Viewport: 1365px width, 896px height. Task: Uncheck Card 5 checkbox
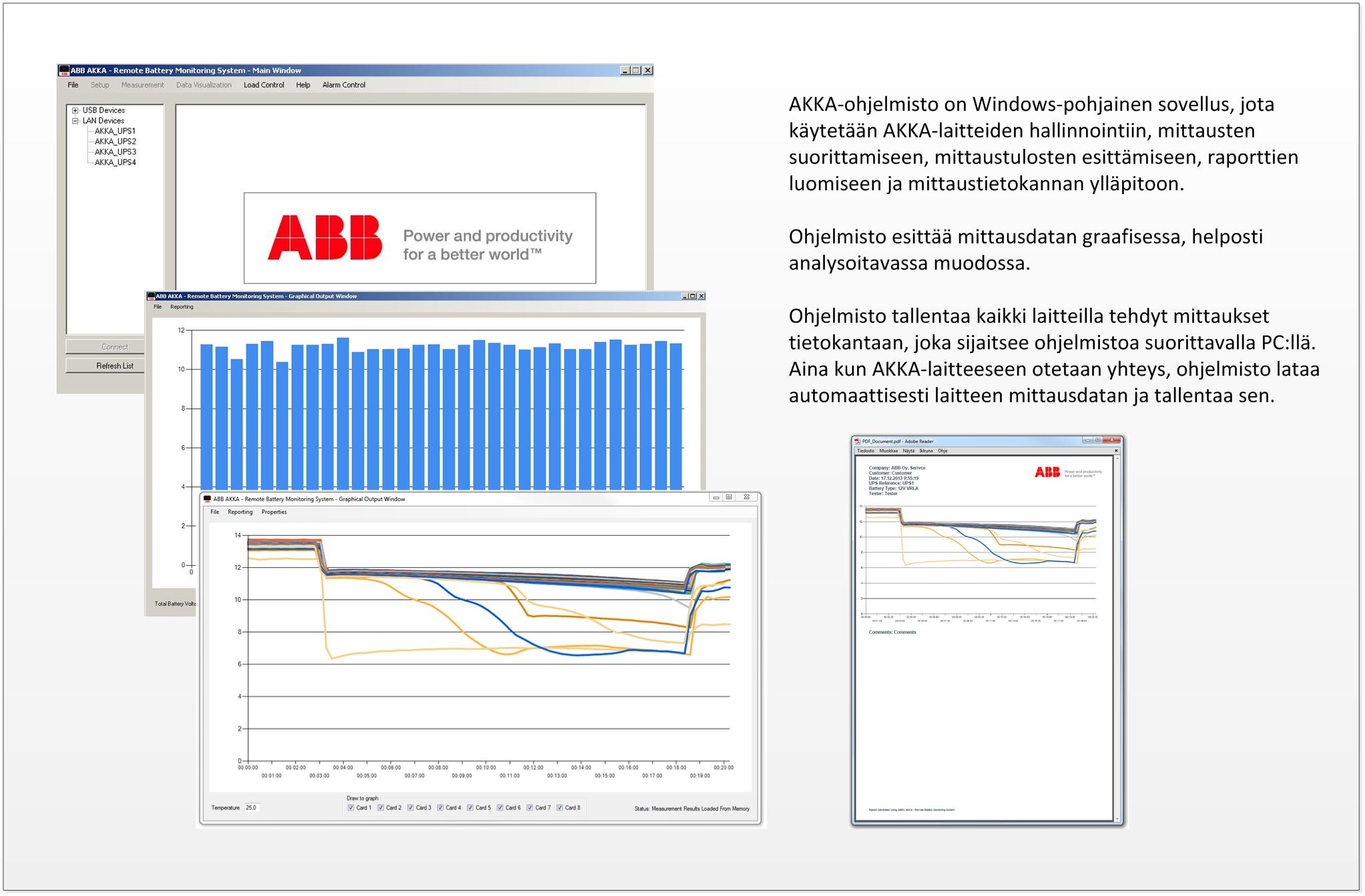470,808
